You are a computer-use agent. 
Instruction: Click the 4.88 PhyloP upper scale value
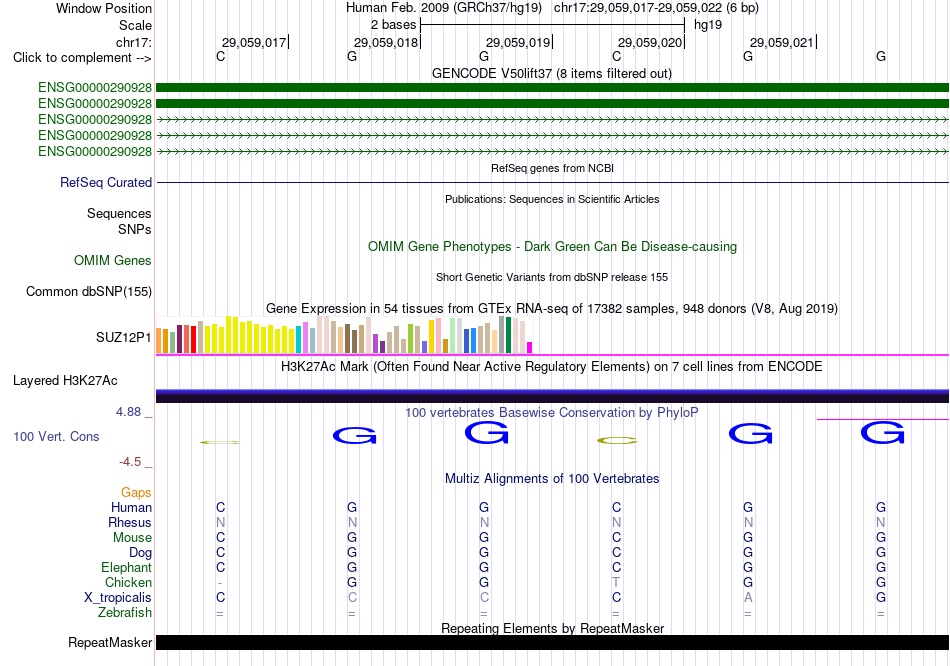tap(128, 412)
